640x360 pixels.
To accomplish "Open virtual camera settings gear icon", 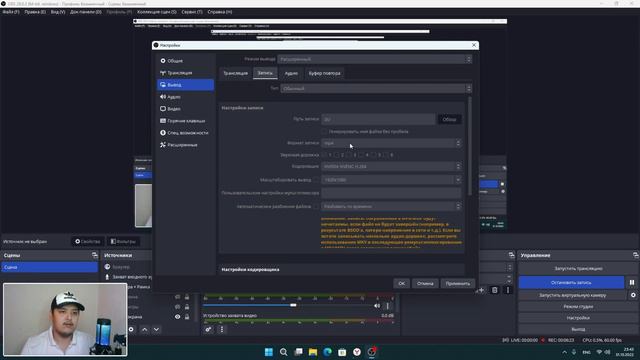I will pos(633,295).
